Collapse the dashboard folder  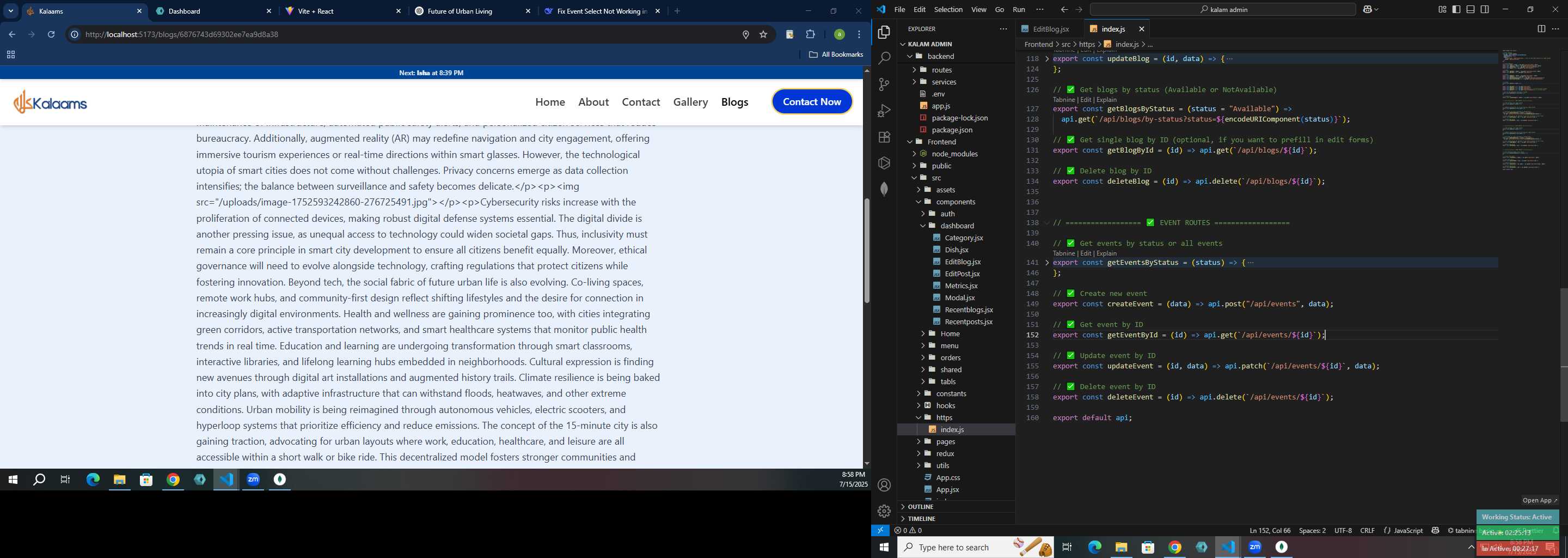957,226
